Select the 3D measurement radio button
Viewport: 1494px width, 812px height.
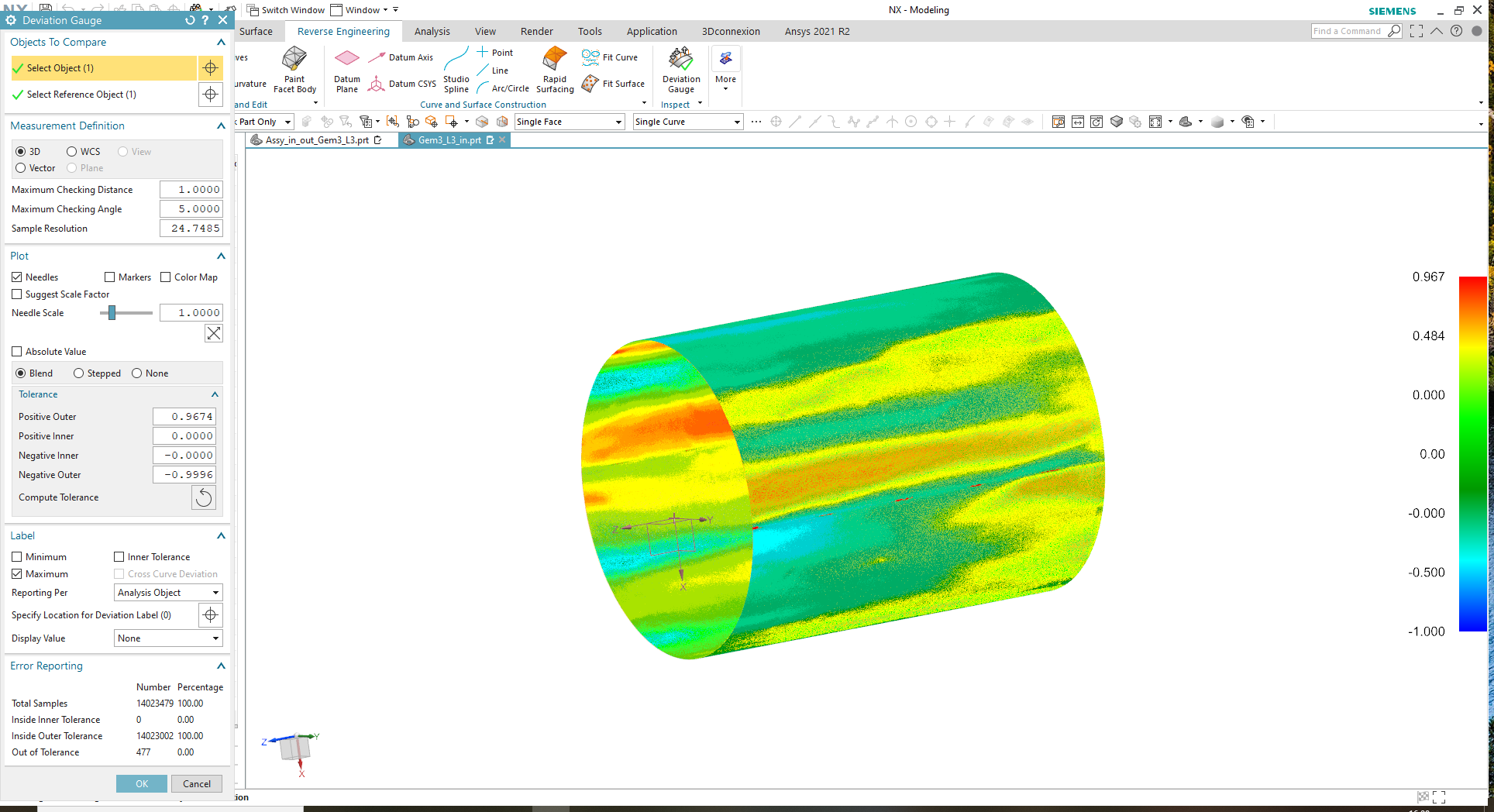(x=21, y=152)
